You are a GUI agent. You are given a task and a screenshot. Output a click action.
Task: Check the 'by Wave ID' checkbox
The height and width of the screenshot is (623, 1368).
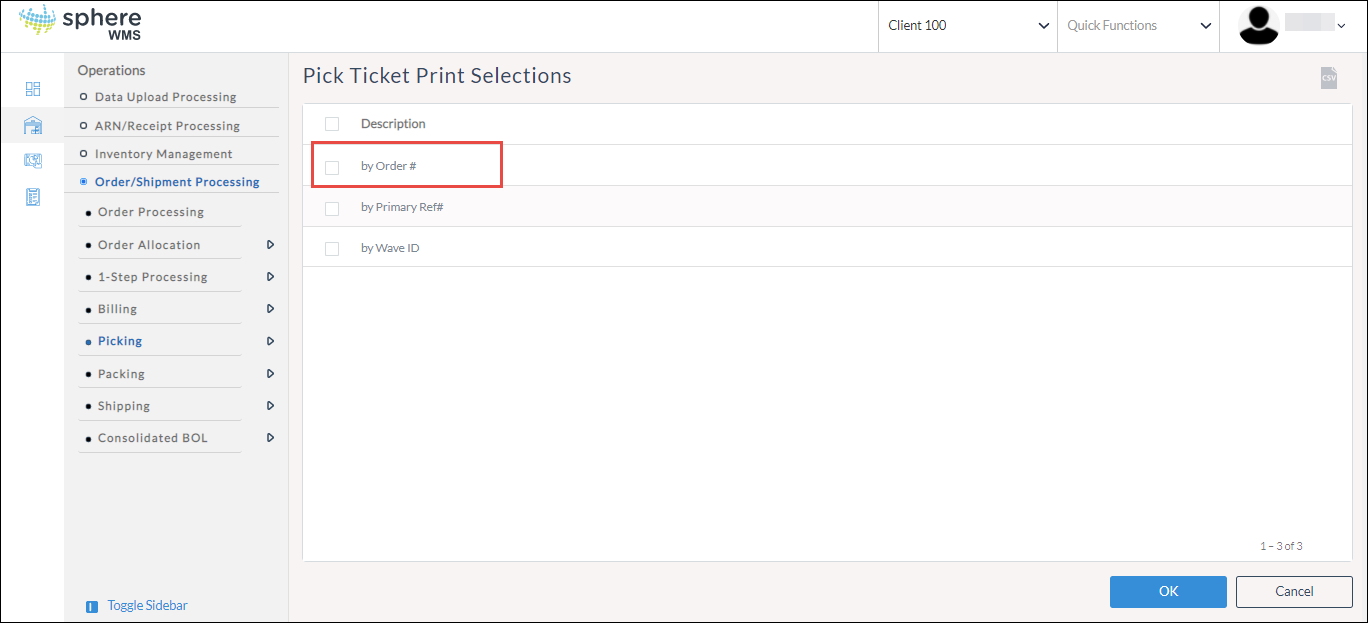point(332,249)
